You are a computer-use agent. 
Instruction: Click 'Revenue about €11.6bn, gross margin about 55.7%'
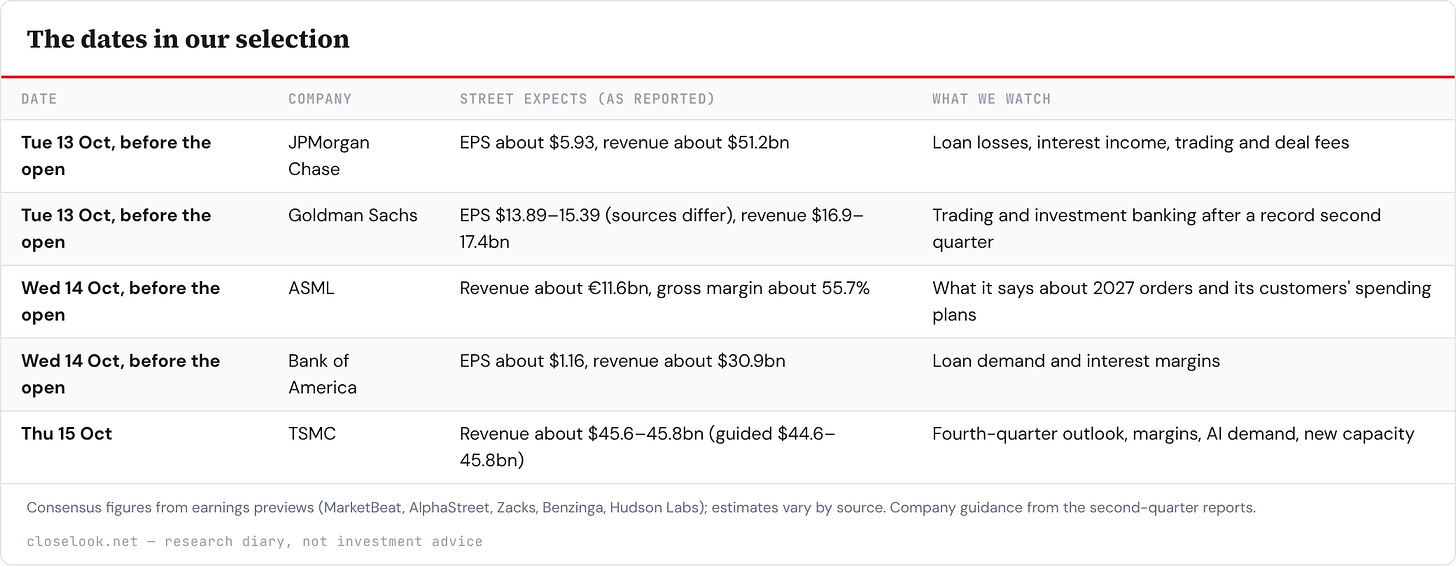664,288
